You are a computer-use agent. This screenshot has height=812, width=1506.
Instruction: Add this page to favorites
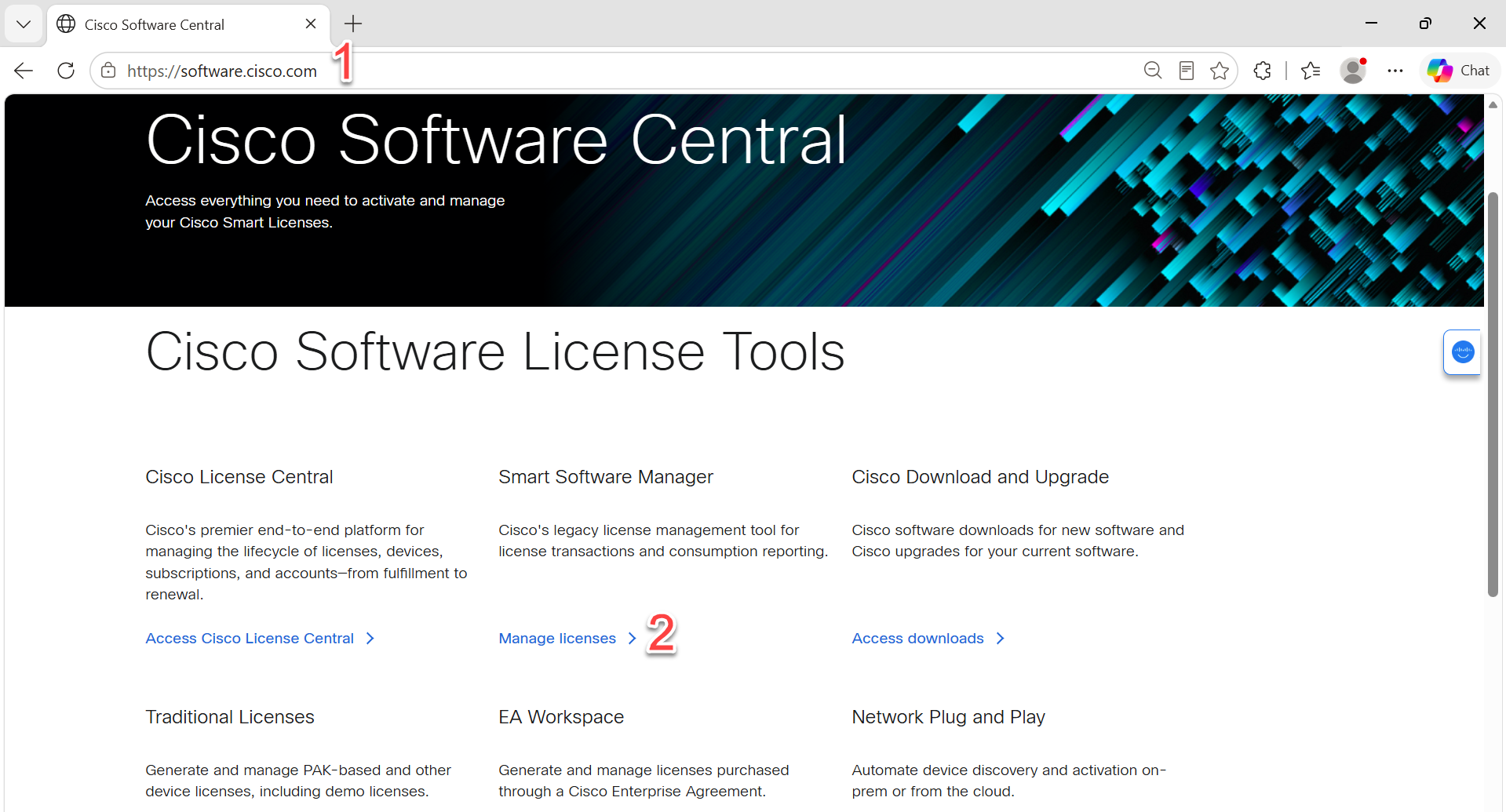point(1220,71)
